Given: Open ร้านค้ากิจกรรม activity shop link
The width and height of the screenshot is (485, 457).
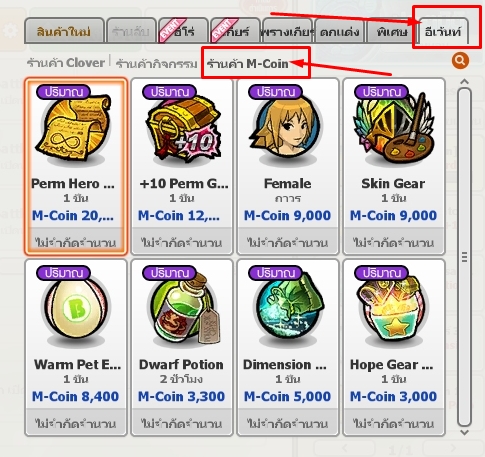Looking at the screenshot, I should point(156,63).
